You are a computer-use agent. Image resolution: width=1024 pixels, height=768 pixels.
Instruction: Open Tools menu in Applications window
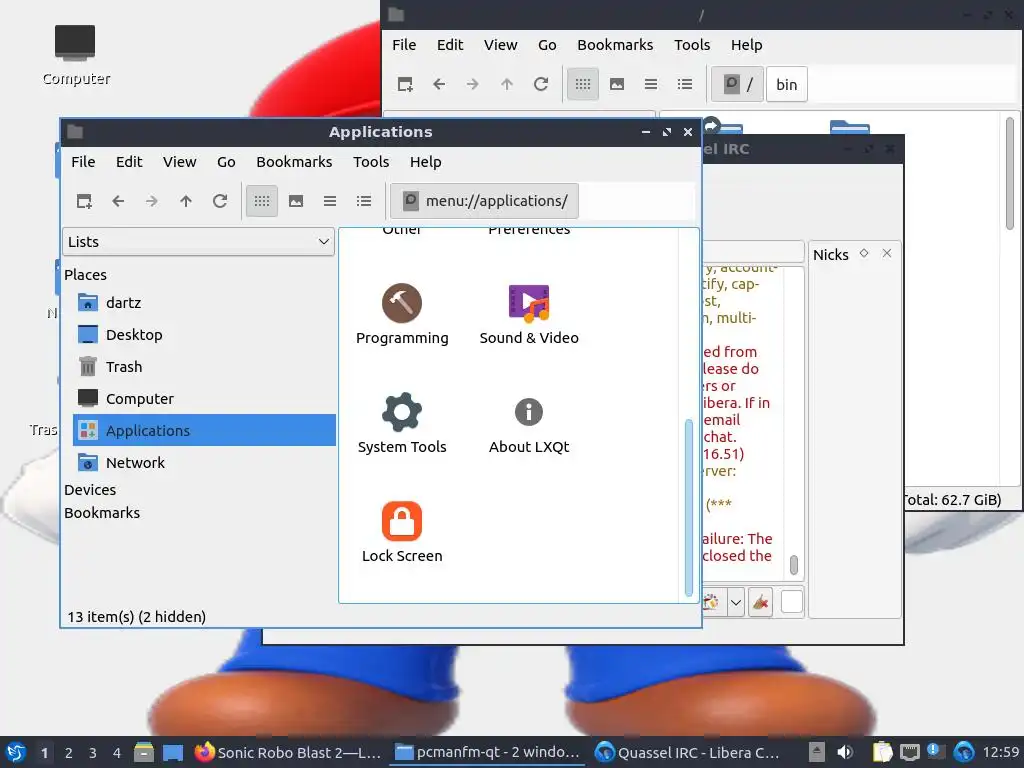click(371, 162)
